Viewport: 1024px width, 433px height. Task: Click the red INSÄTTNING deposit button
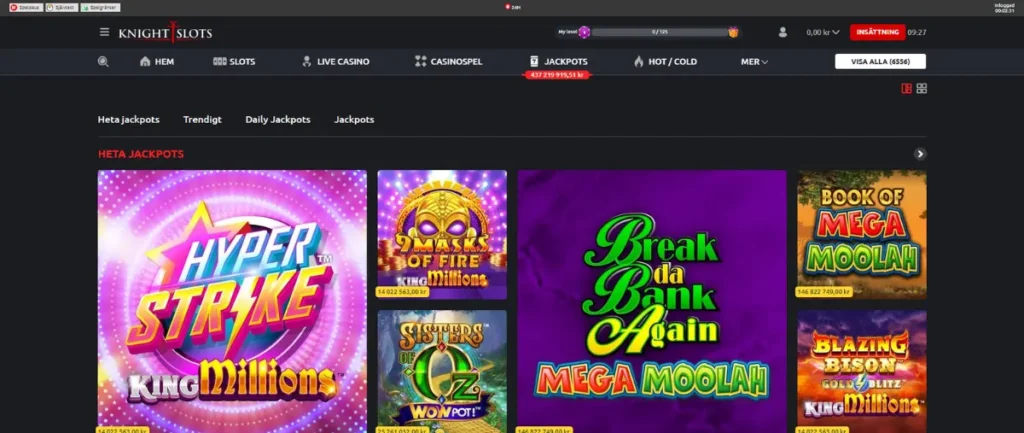[878, 32]
